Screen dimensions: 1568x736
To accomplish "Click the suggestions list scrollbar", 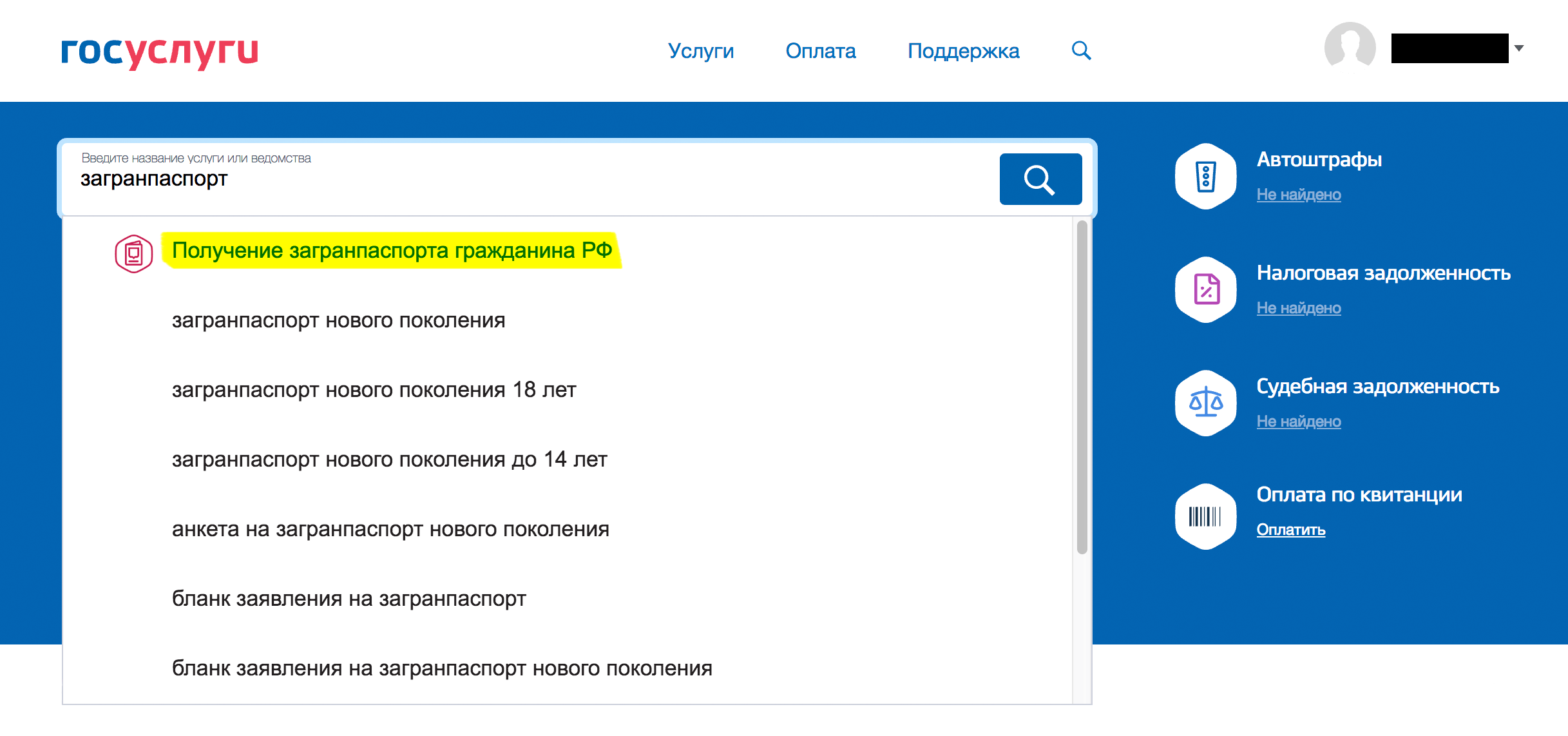I will pyautogui.click(x=1082, y=387).
